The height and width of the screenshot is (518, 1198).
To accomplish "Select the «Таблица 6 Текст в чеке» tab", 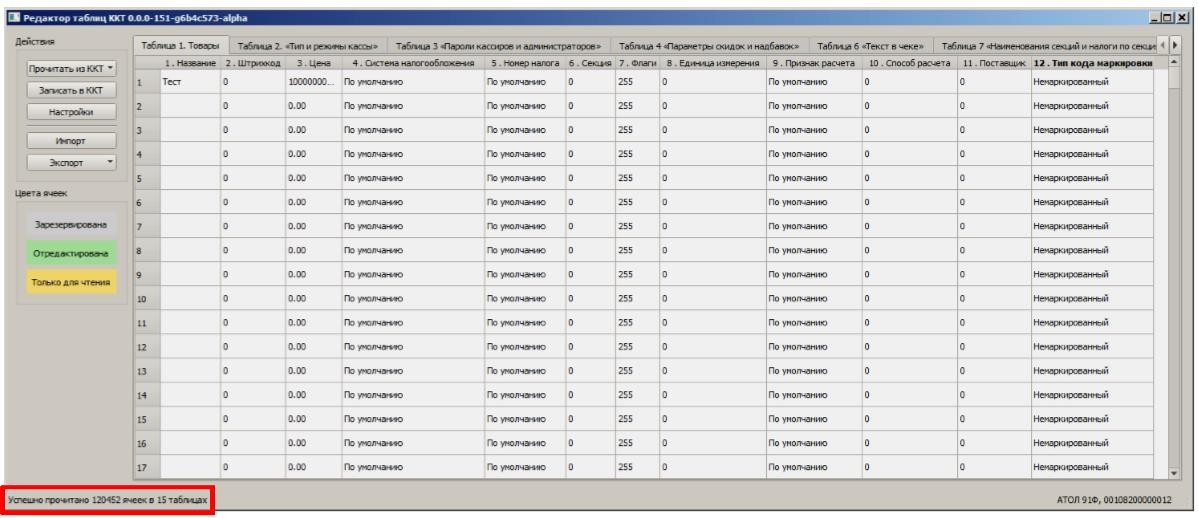I will pos(871,46).
